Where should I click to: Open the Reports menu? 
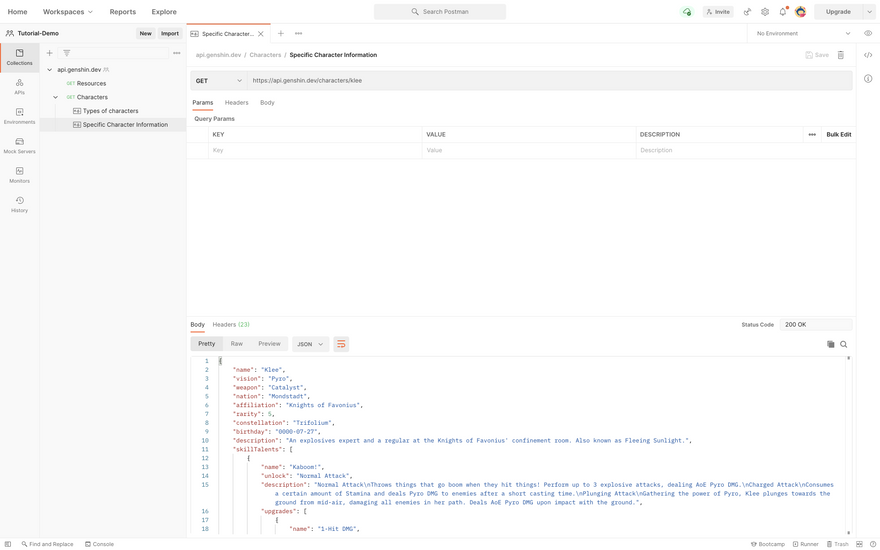122,12
